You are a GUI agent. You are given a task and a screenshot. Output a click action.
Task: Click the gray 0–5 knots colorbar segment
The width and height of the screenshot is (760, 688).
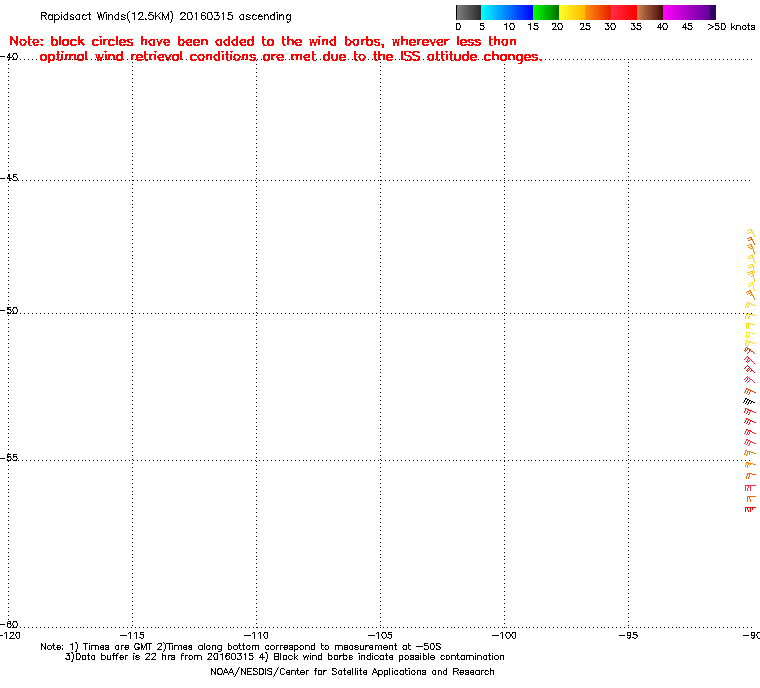468,12
